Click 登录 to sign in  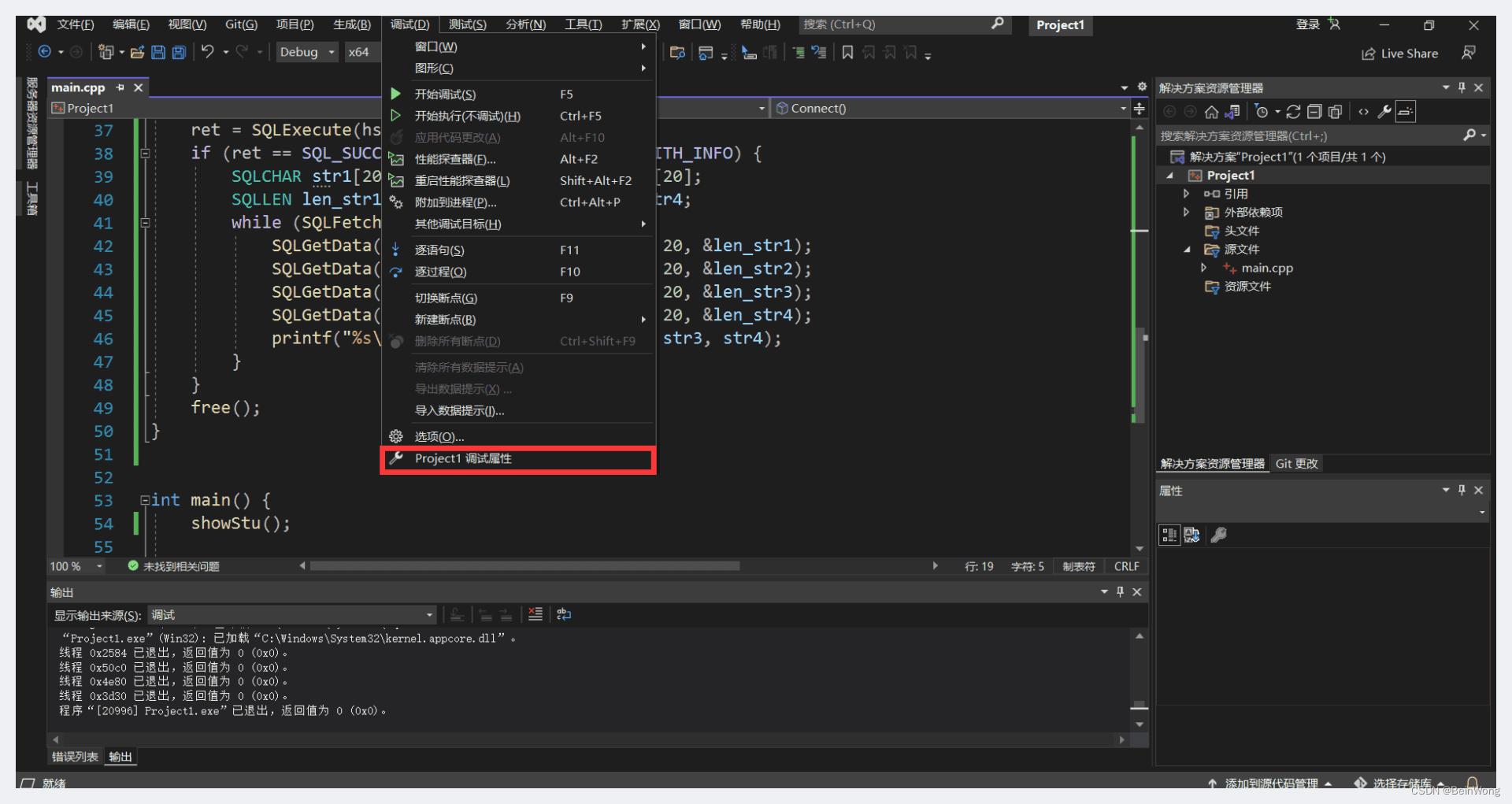click(x=1307, y=24)
